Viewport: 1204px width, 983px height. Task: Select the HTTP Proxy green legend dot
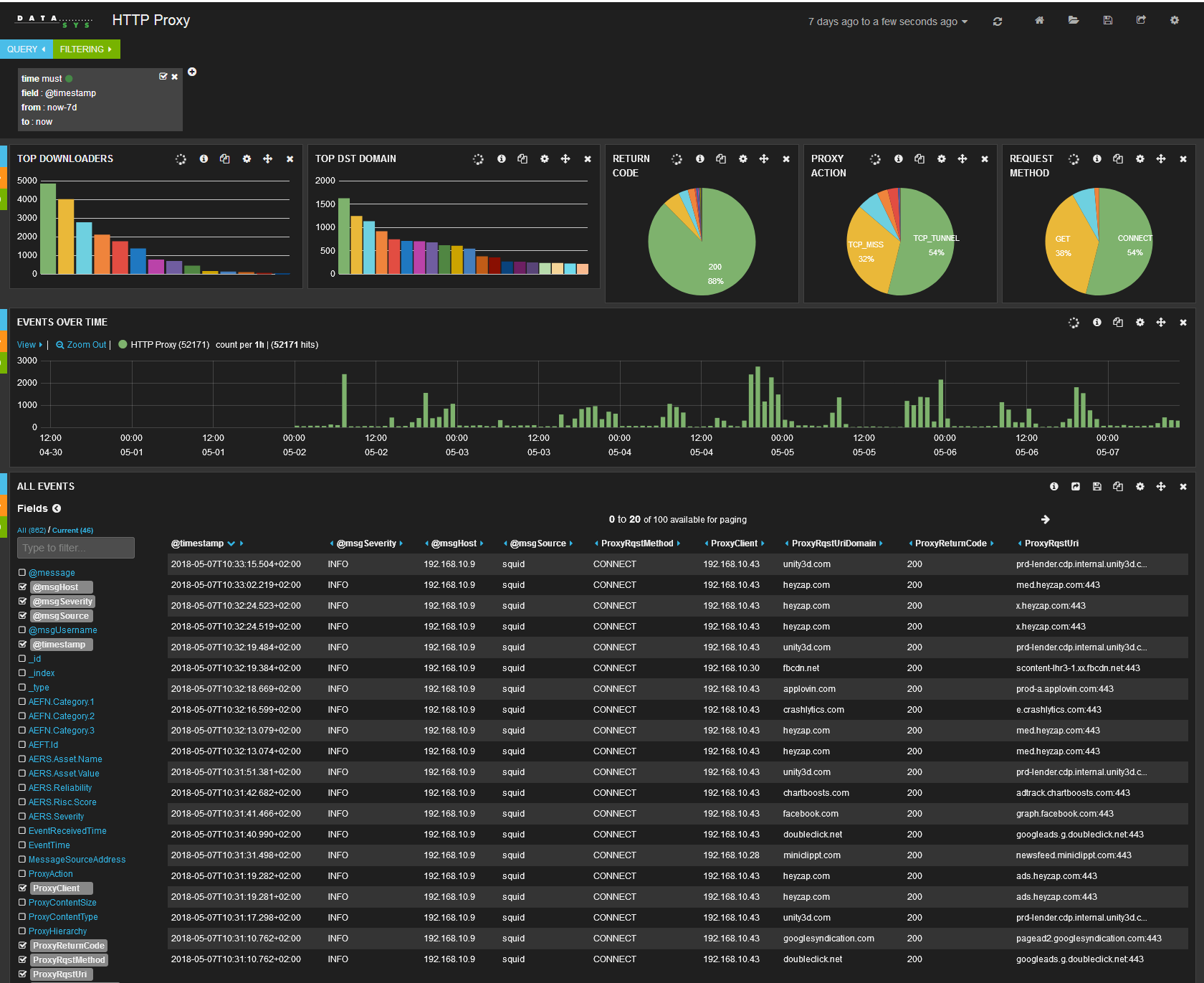123,344
